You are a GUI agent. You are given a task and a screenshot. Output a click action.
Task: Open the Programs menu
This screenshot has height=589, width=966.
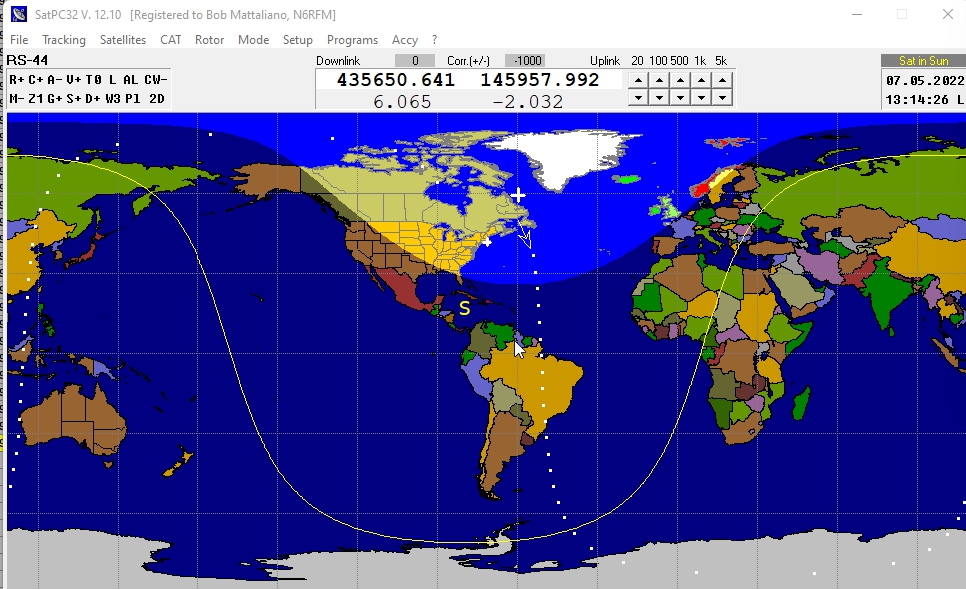point(352,39)
